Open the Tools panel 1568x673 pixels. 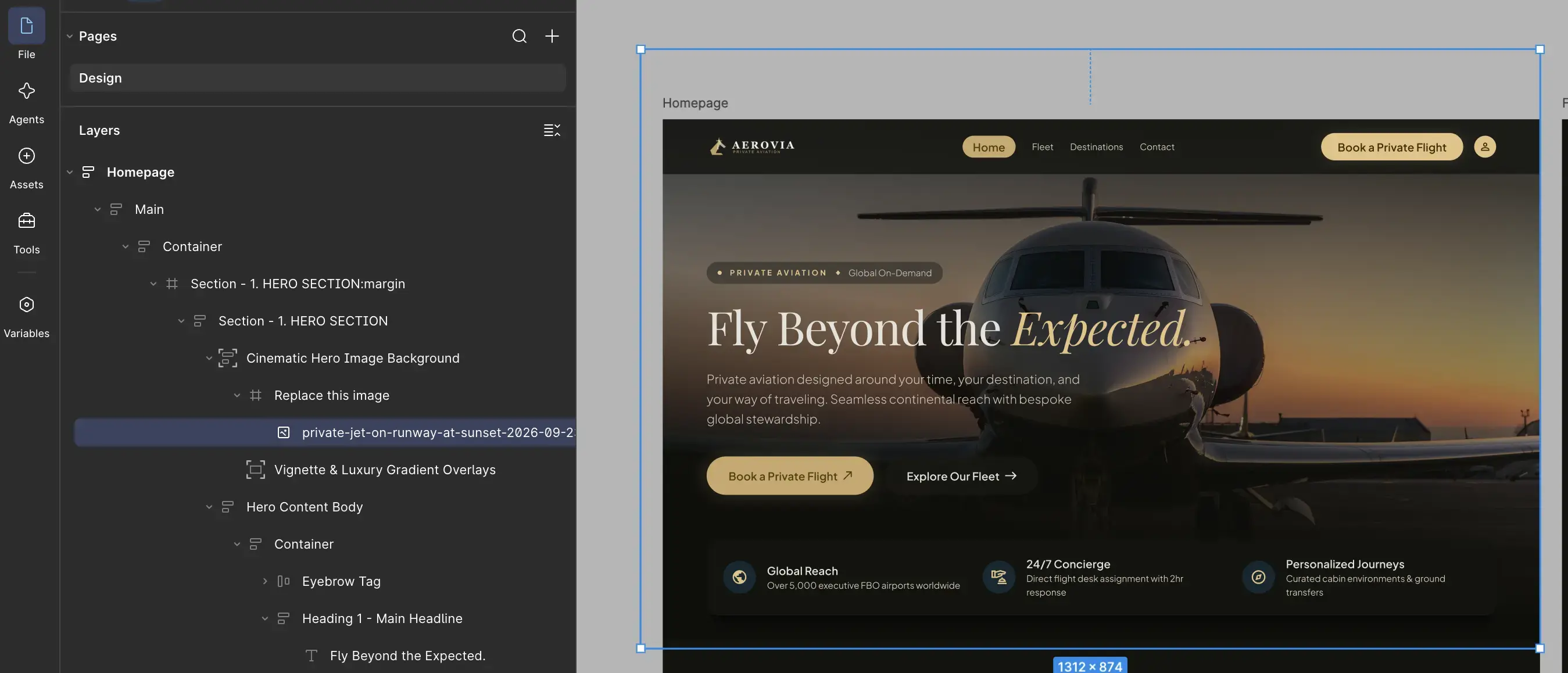[26, 233]
